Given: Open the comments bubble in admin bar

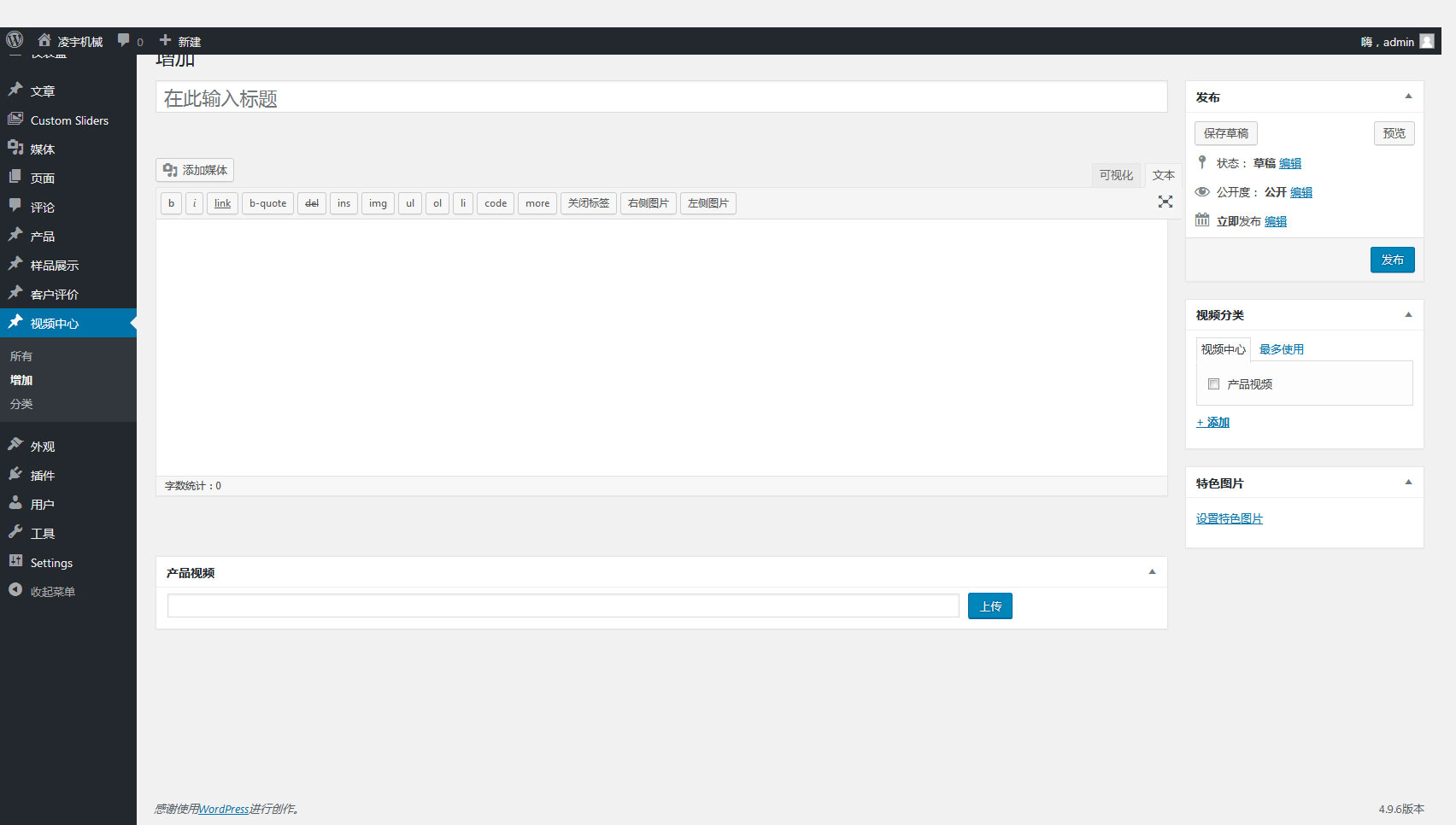Looking at the screenshot, I should tap(124, 40).
